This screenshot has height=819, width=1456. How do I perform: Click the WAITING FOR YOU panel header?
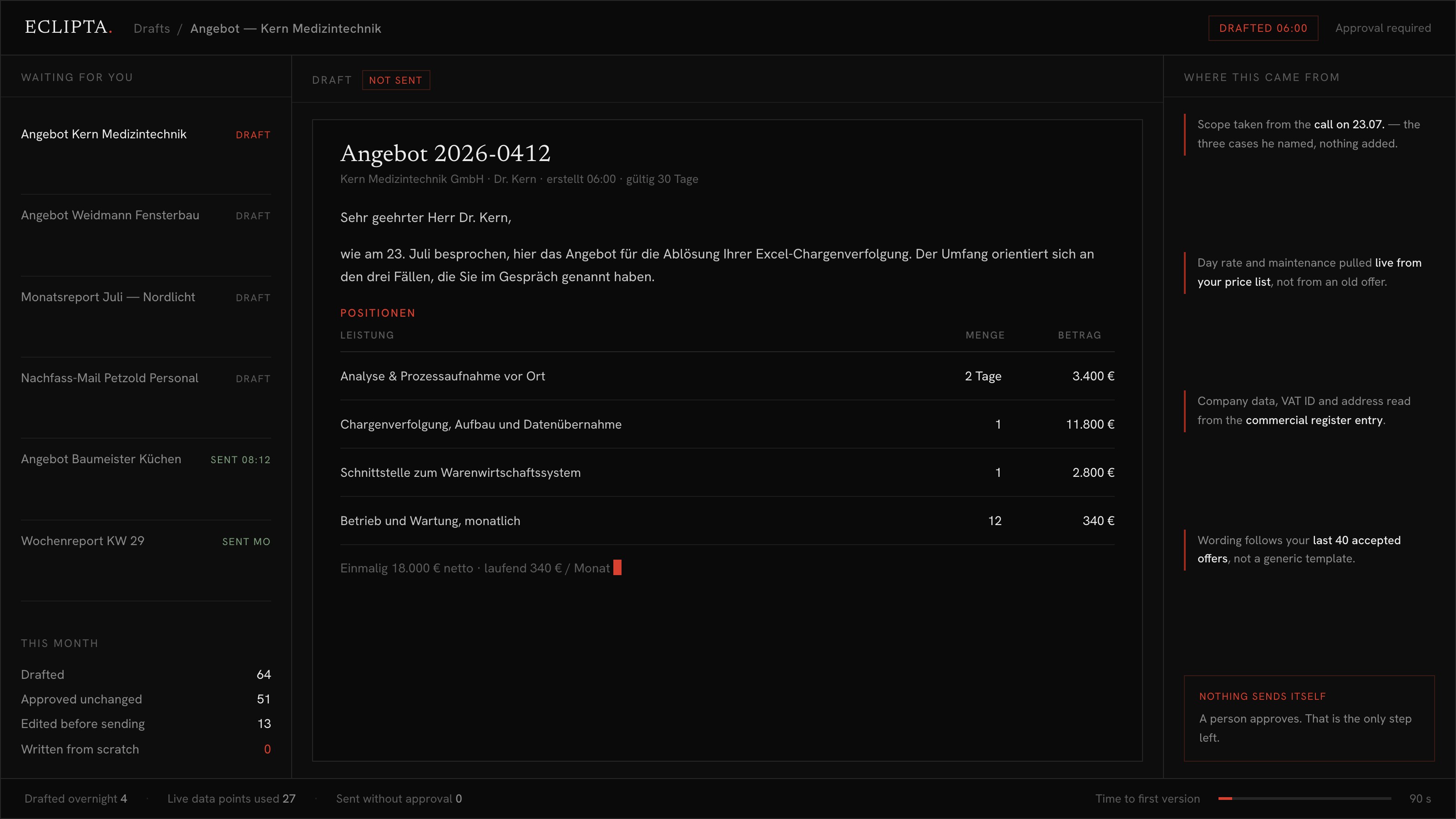pyautogui.click(x=77, y=77)
